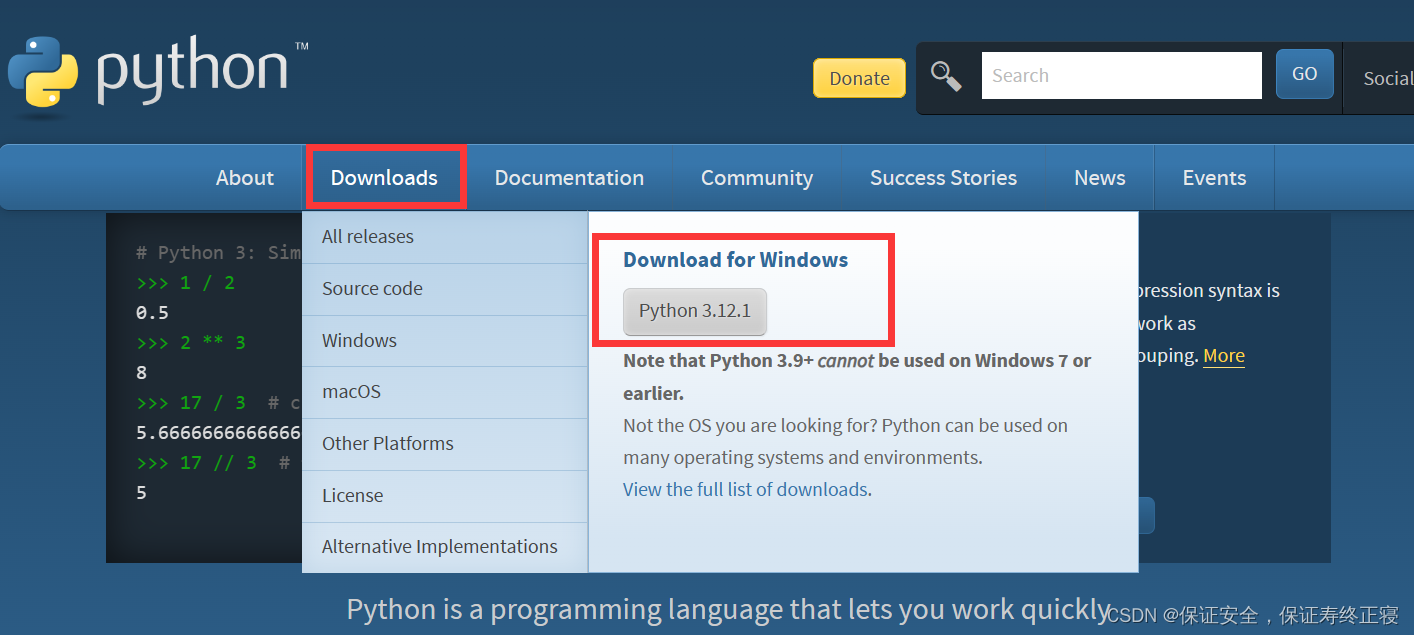1414x635 pixels.
Task: Focus the Search input field
Action: (x=1121, y=76)
